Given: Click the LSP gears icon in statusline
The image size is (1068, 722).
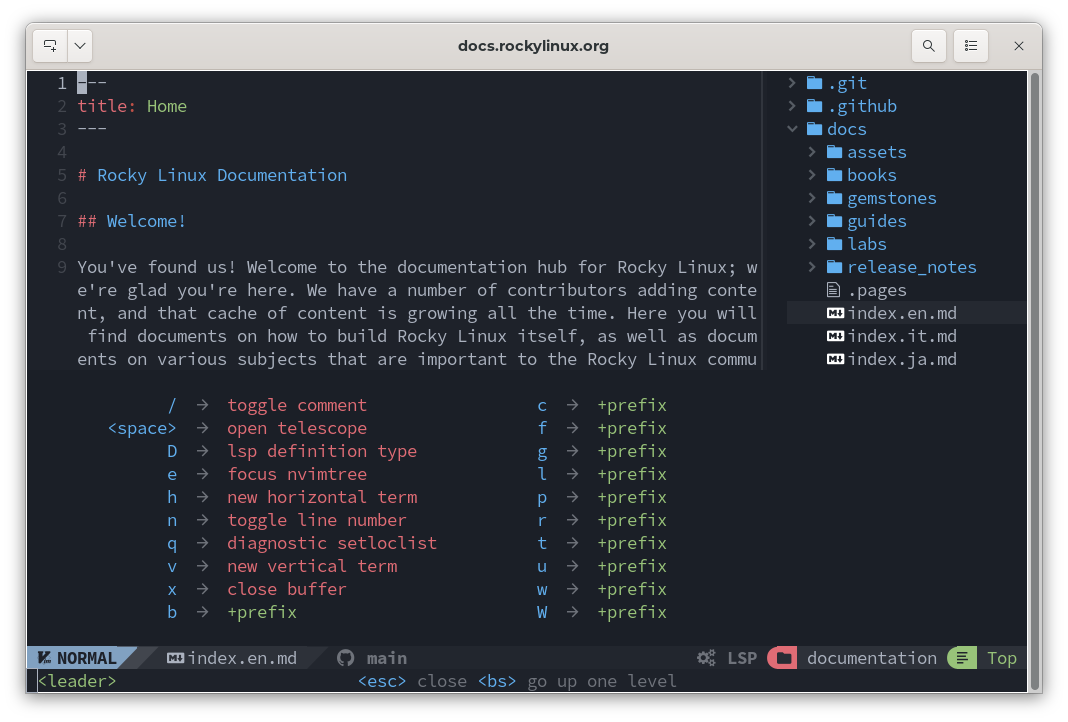Looking at the screenshot, I should tap(706, 658).
